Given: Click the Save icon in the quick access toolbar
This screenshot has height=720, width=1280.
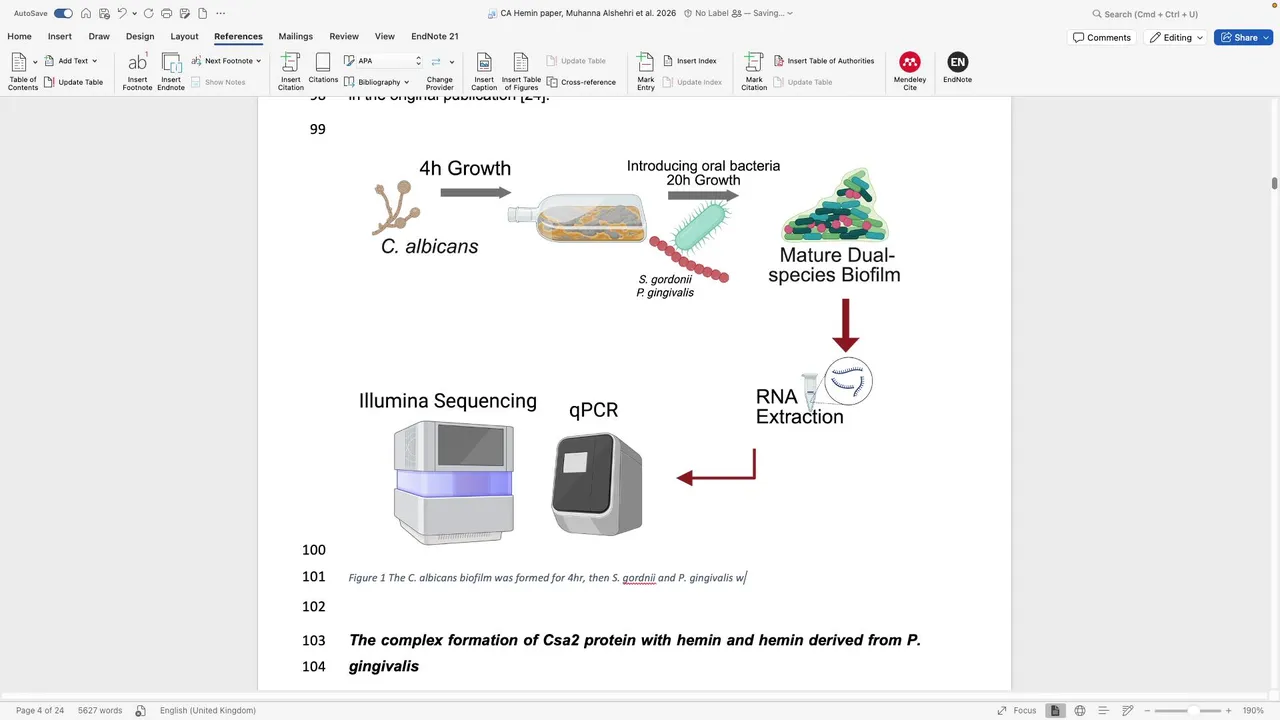Looking at the screenshot, I should tap(104, 14).
